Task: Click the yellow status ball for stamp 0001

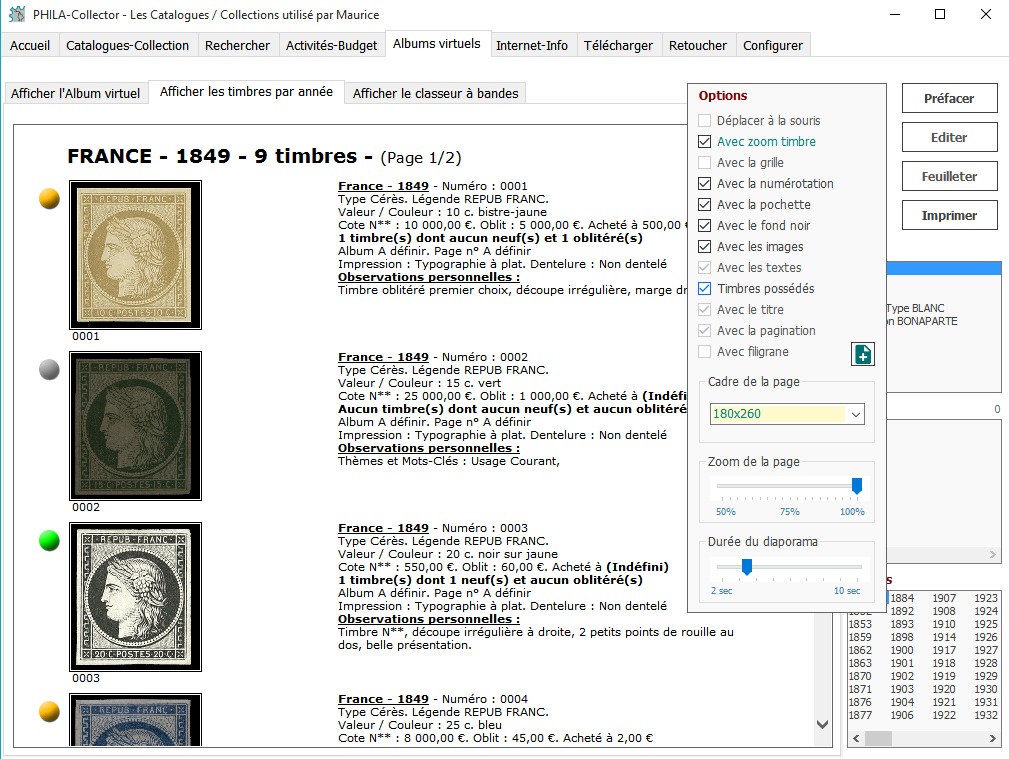Action: click(50, 199)
